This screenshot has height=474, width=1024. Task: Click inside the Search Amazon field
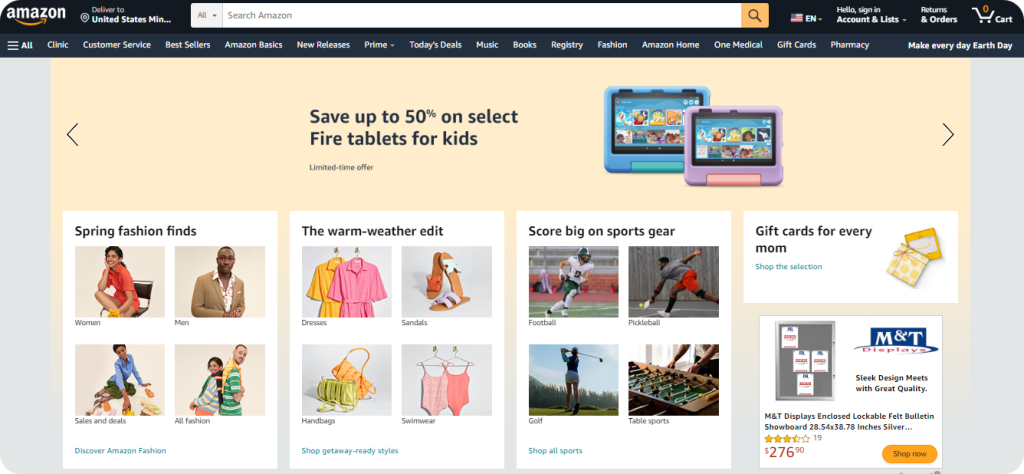[481, 15]
